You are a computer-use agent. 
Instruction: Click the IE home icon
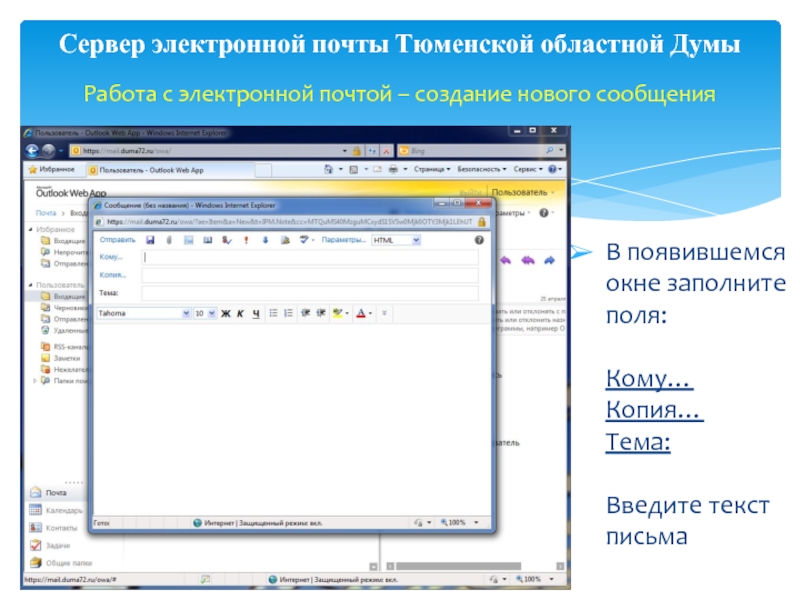tap(329, 169)
